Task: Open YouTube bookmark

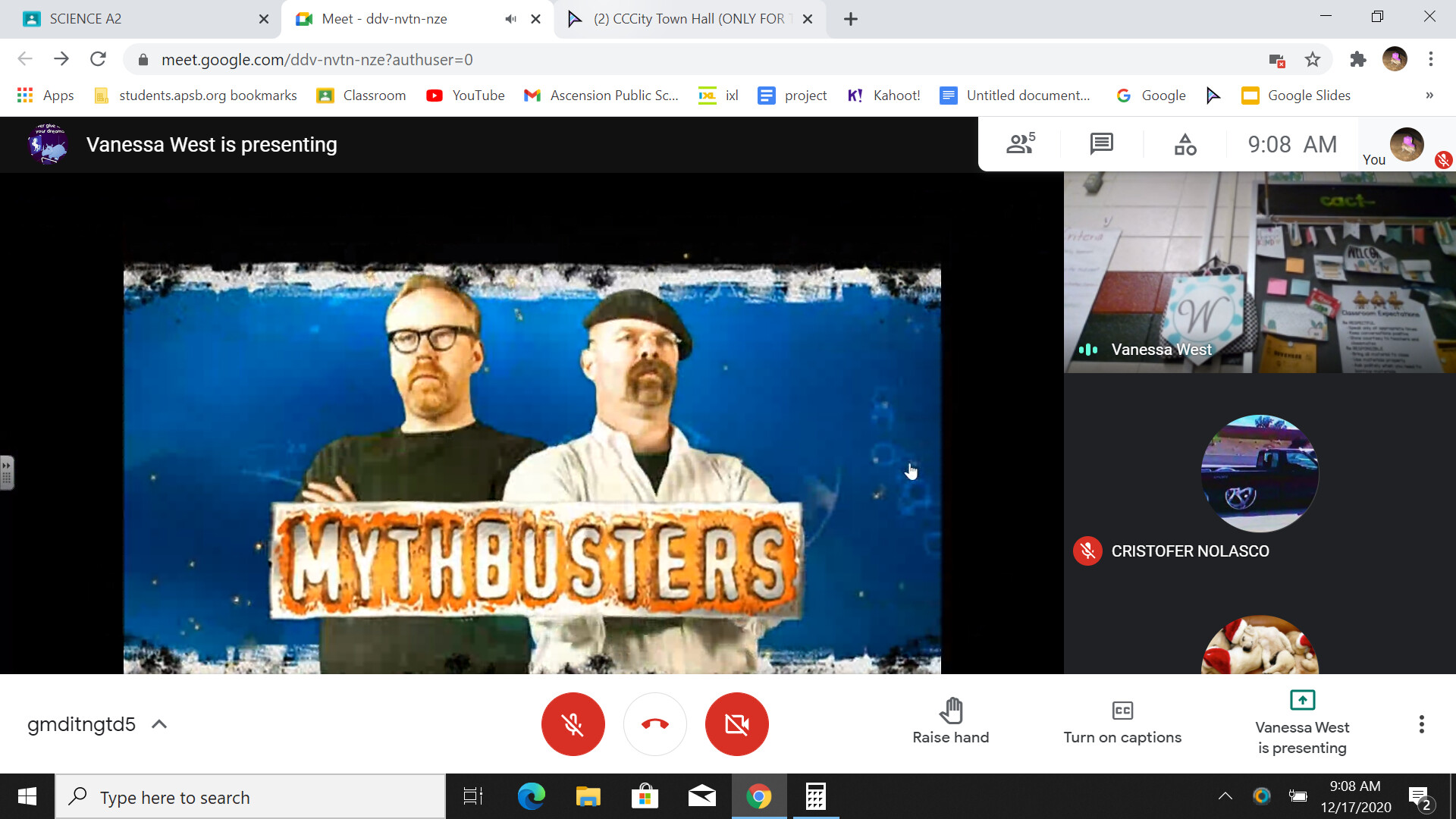Action: pos(466,96)
